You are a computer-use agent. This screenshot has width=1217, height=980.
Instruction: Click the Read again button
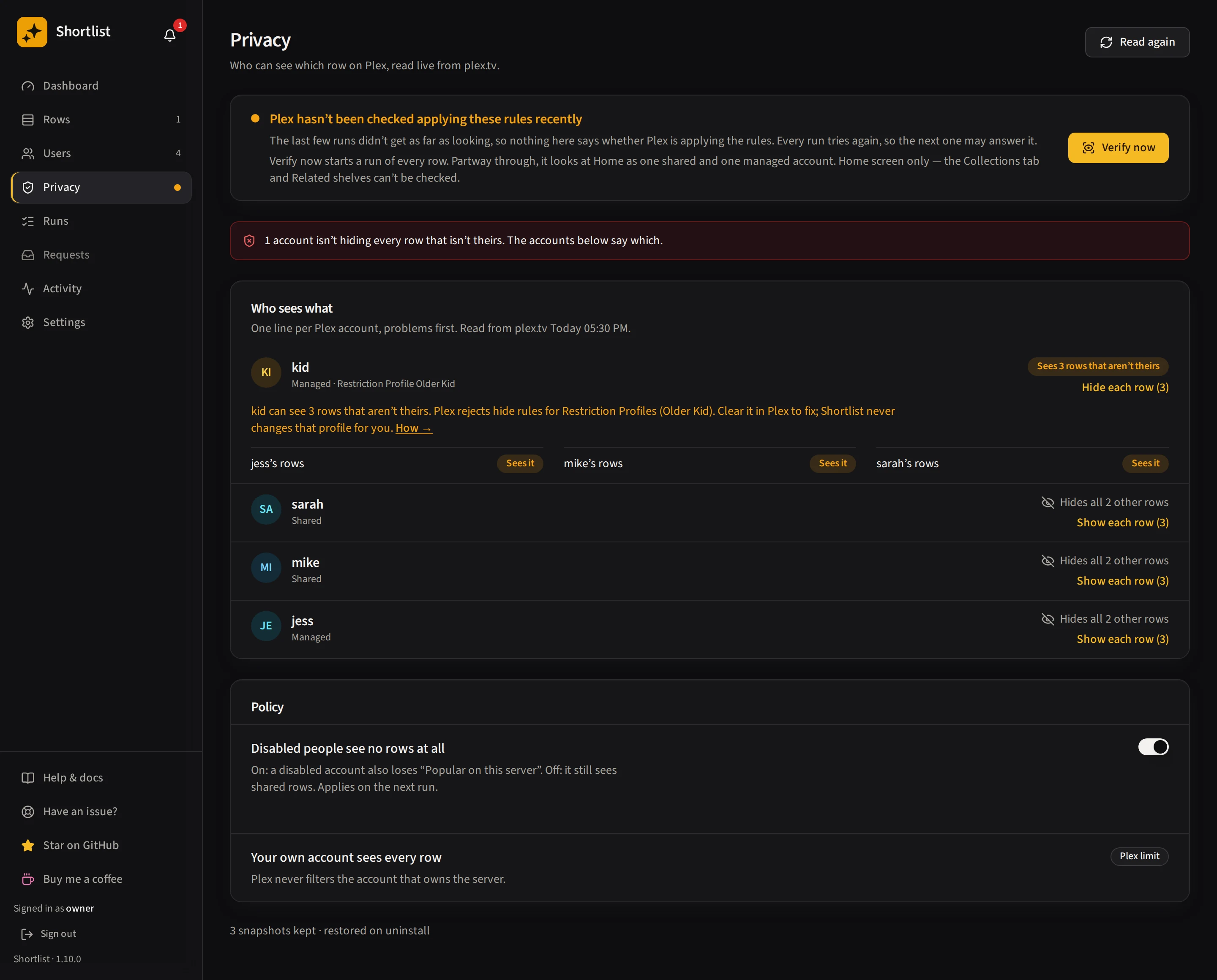[1137, 42]
